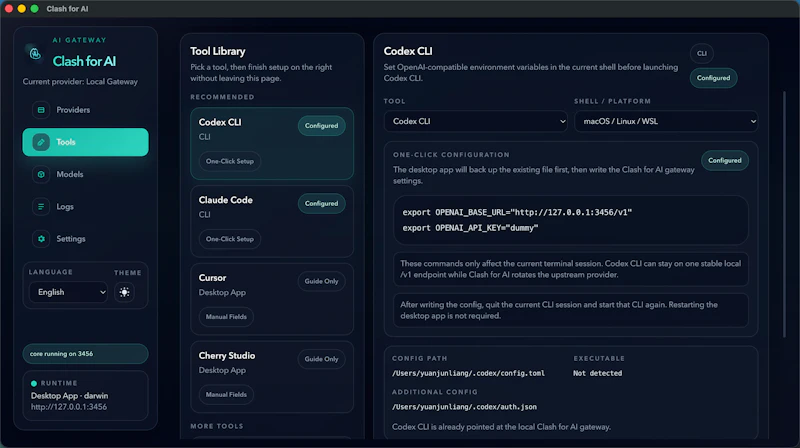Click the Providers sidebar icon
The height and width of the screenshot is (448, 800).
[41, 110]
